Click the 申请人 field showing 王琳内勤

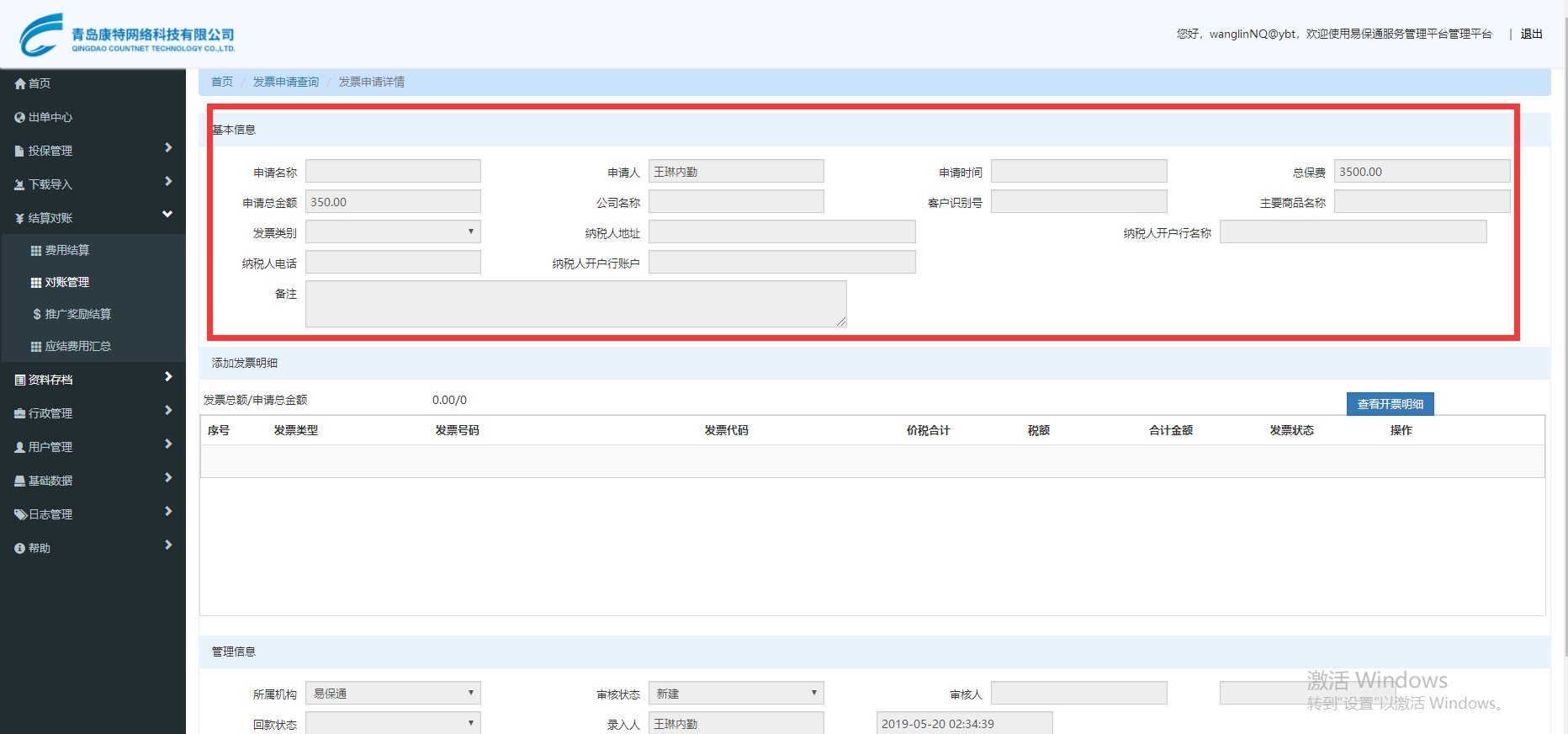736,171
